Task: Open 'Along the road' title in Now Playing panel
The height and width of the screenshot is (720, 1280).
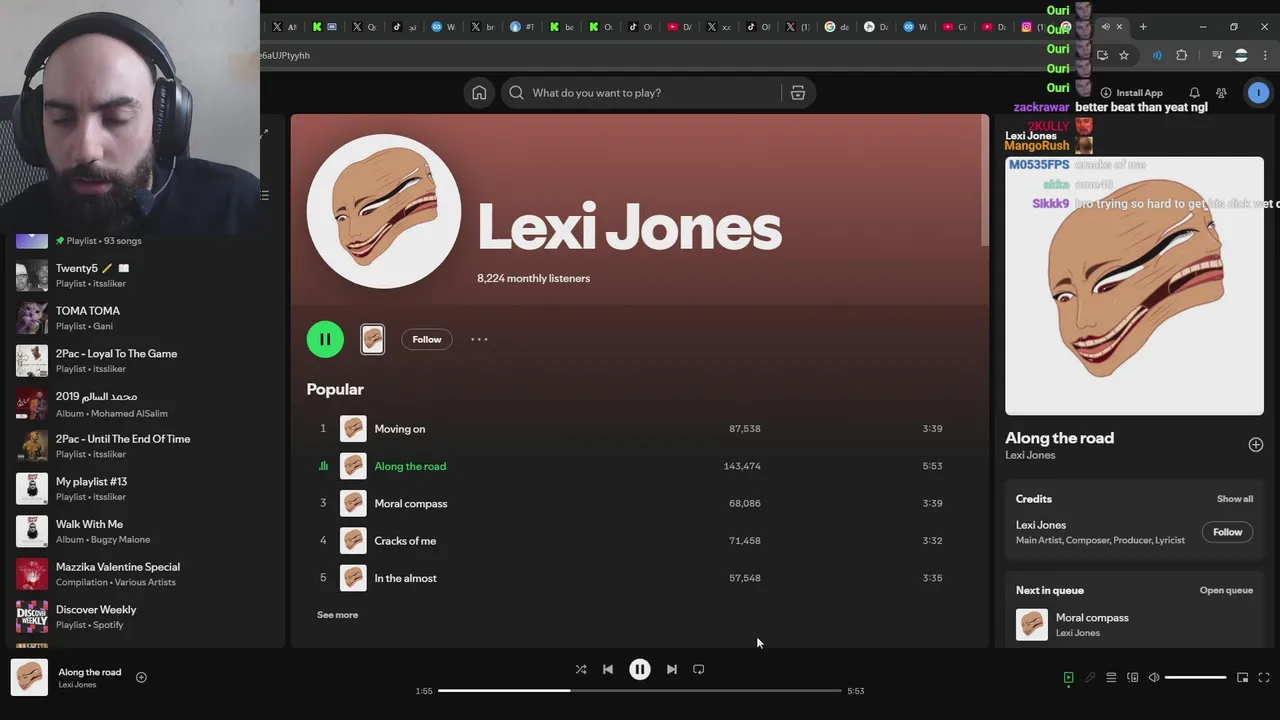Action: (x=1059, y=438)
